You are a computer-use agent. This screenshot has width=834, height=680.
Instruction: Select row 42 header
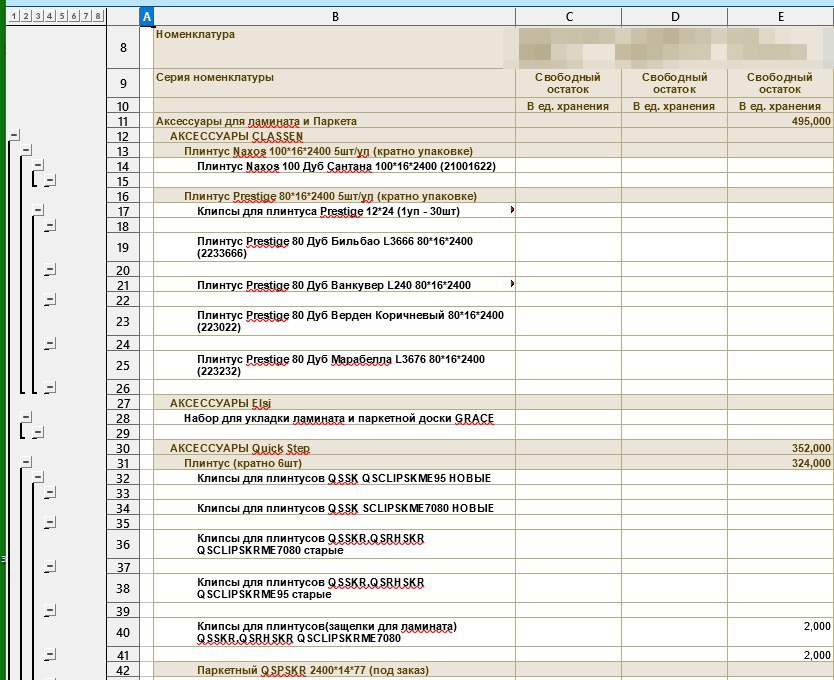click(x=123, y=670)
